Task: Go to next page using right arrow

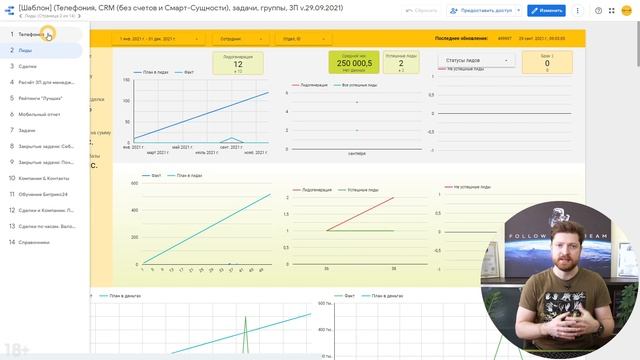Action: point(79,16)
